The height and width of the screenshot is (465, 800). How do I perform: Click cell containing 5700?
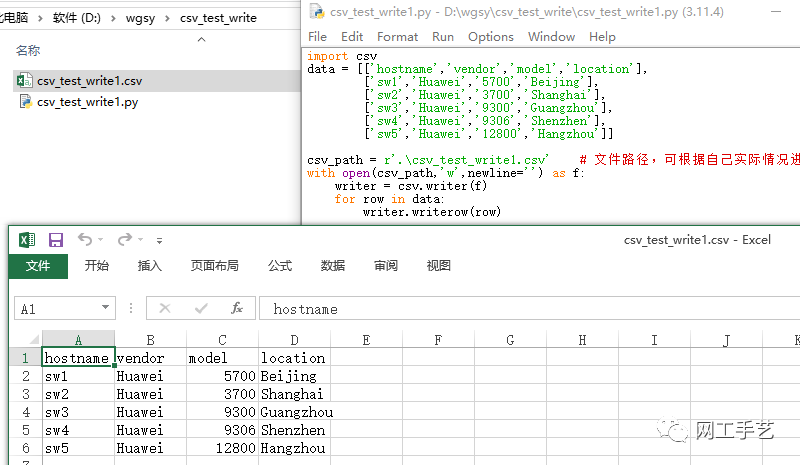coord(222,376)
